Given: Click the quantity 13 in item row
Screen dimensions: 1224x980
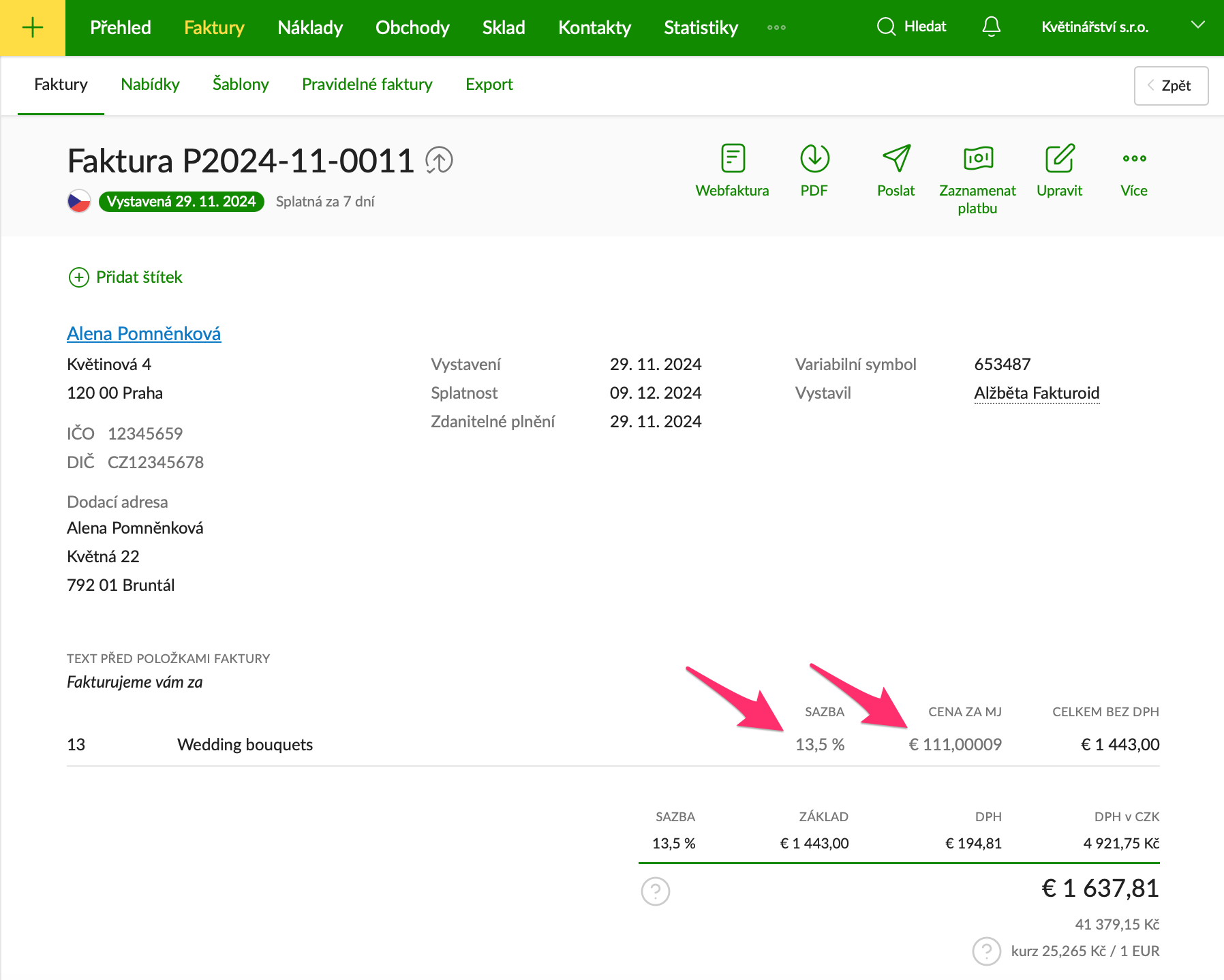Looking at the screenshot, I should 76,745.
